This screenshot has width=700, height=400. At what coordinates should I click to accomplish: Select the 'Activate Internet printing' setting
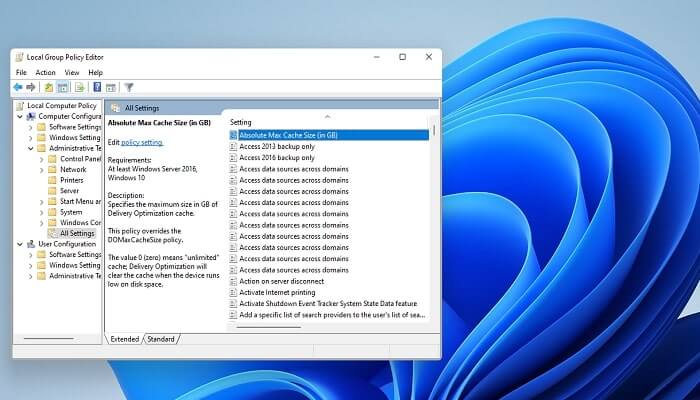coord(279,292)
